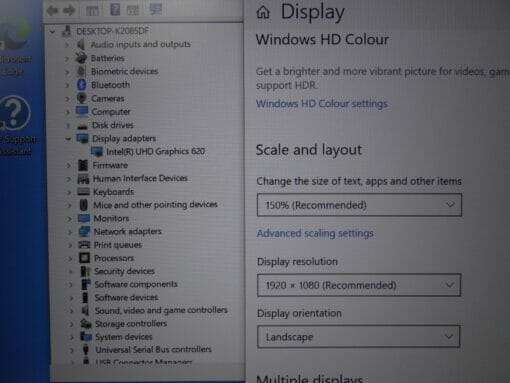Viewport: 510px width, 383px height.
Task: Expand the Monitors node arrow
Action: tap(69, 219)
